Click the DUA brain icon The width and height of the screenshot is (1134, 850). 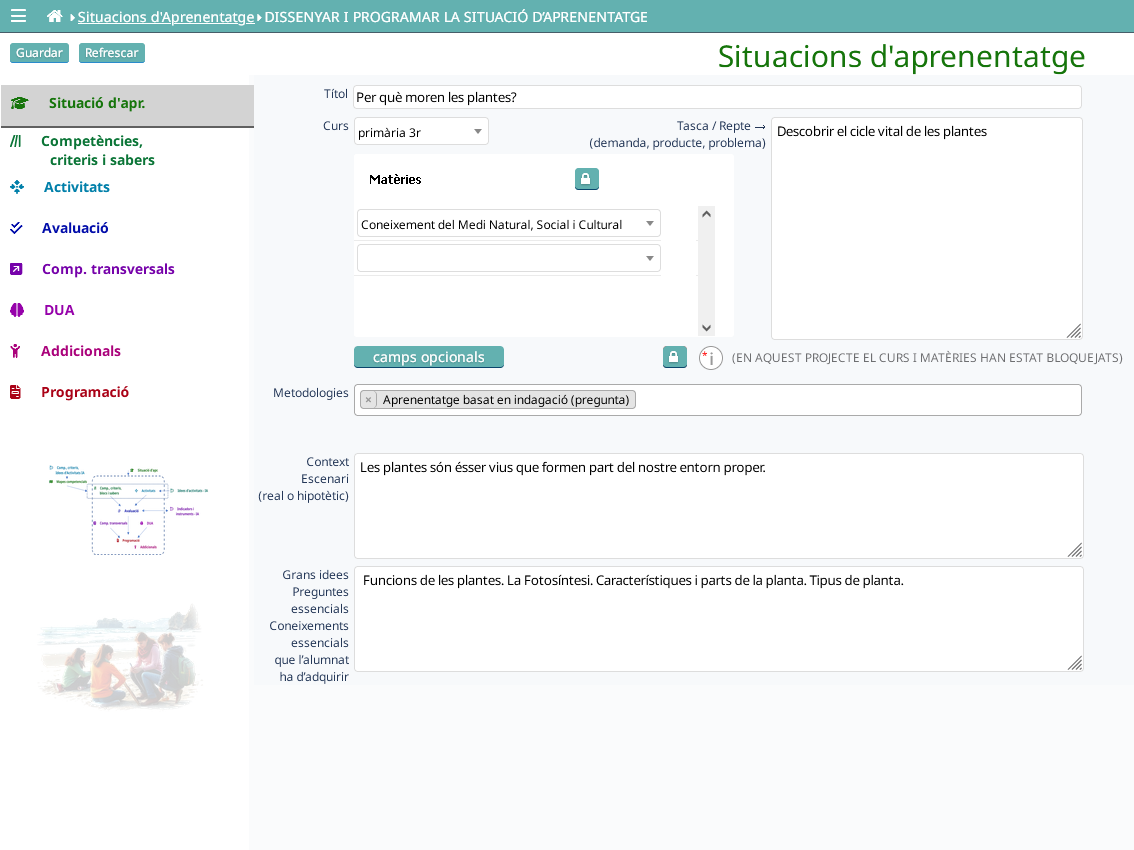tap(17, 310)
